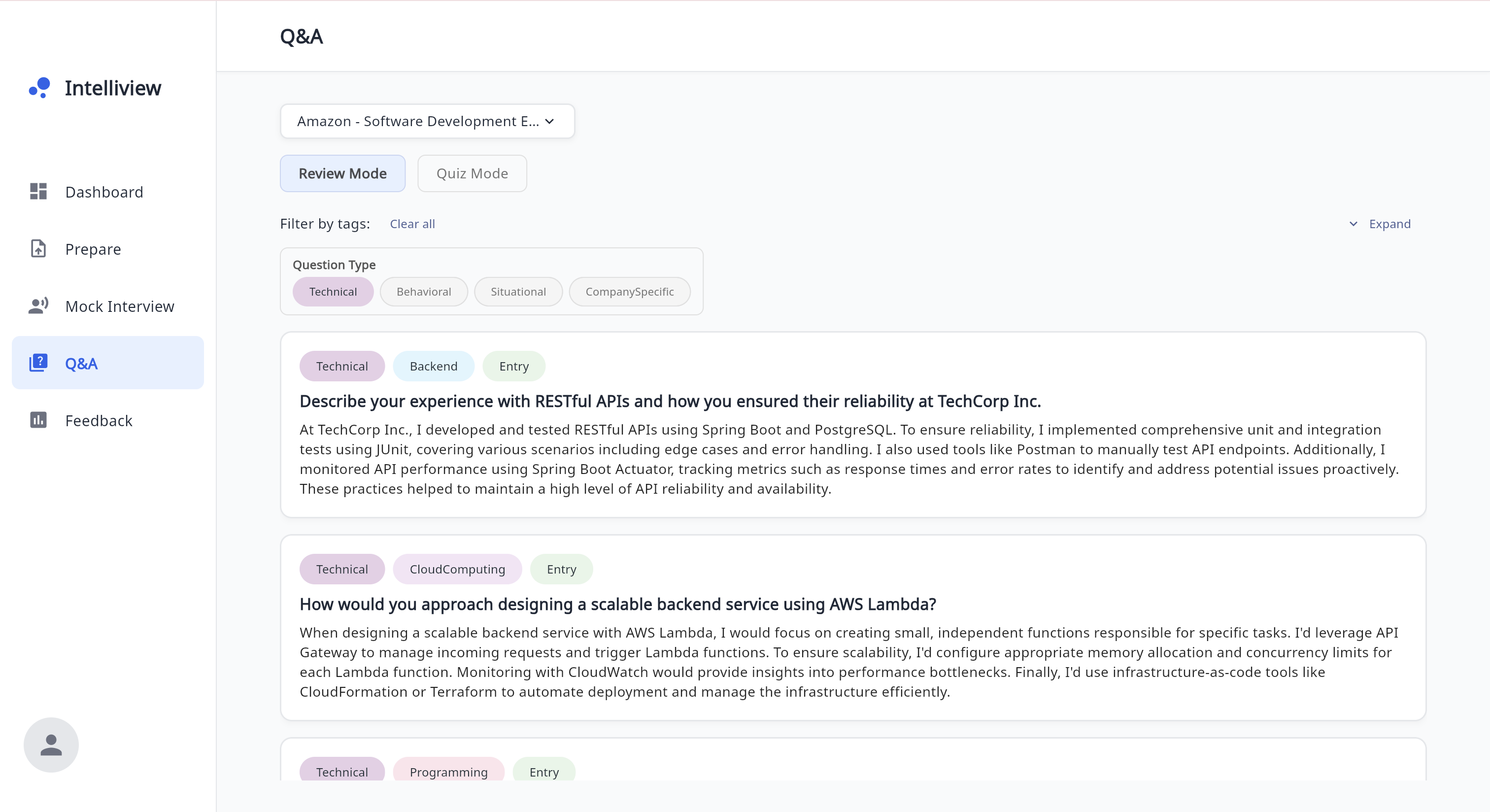Click the Mock Interview speaking person icon
Viewport: 1490px width, 812px height.
pos(38,306)
